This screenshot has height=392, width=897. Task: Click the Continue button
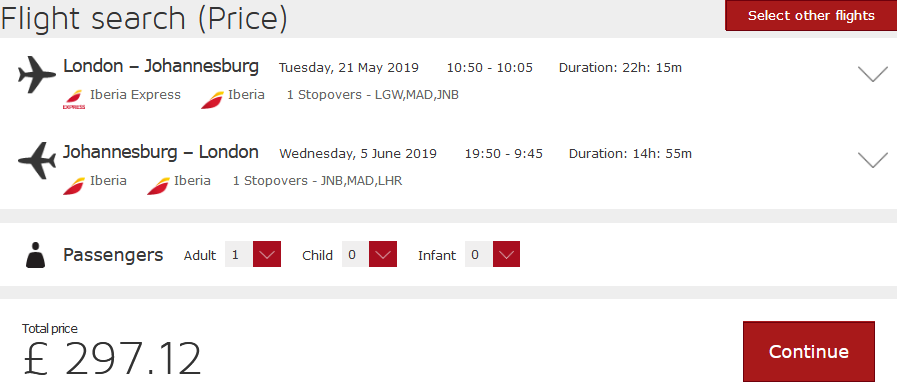coord(808,351)
